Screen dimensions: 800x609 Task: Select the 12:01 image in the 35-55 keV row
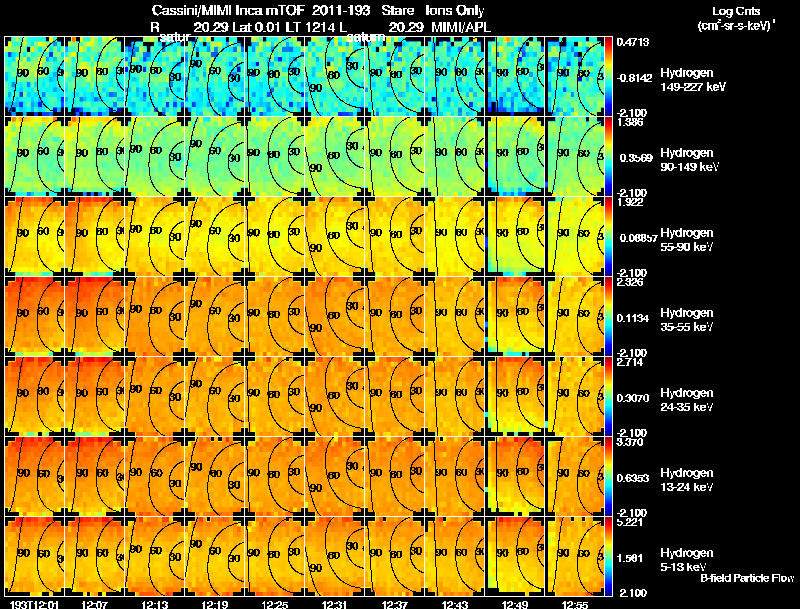(x=35, y=316)
